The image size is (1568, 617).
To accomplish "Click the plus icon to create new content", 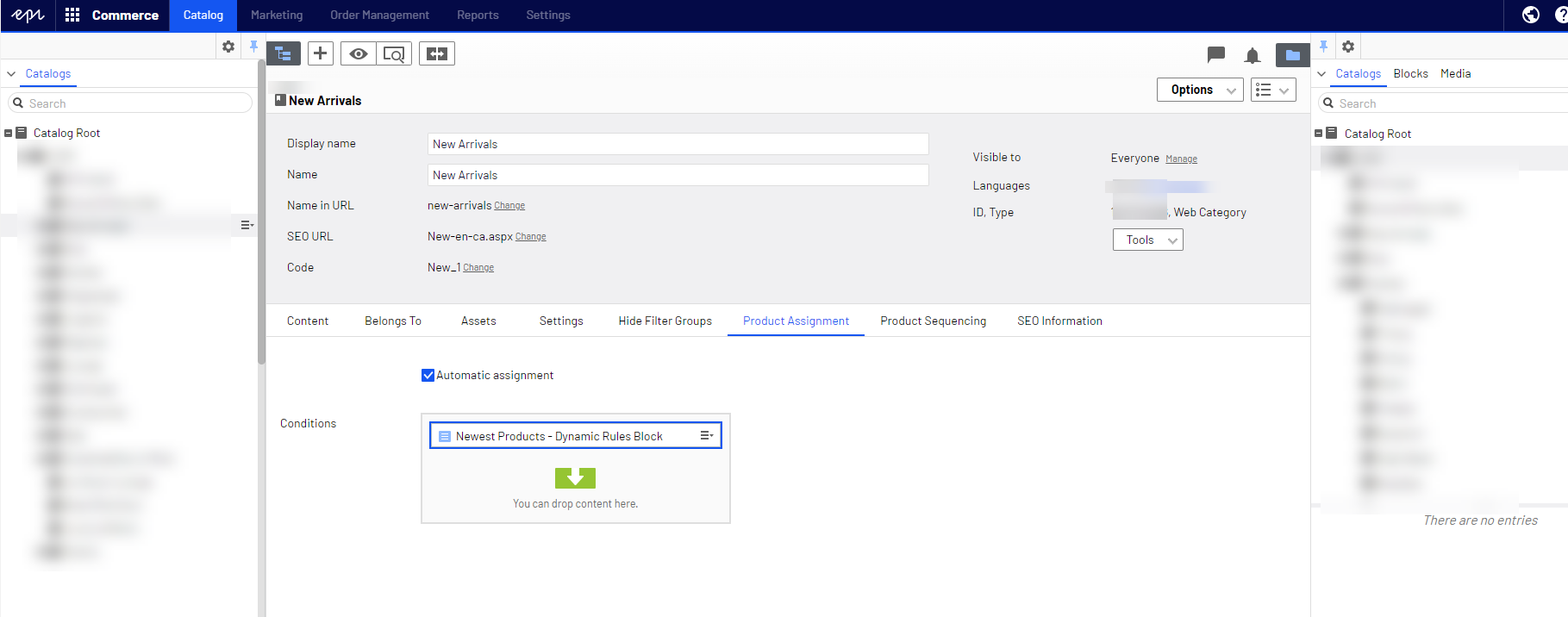I will point(320,53).
